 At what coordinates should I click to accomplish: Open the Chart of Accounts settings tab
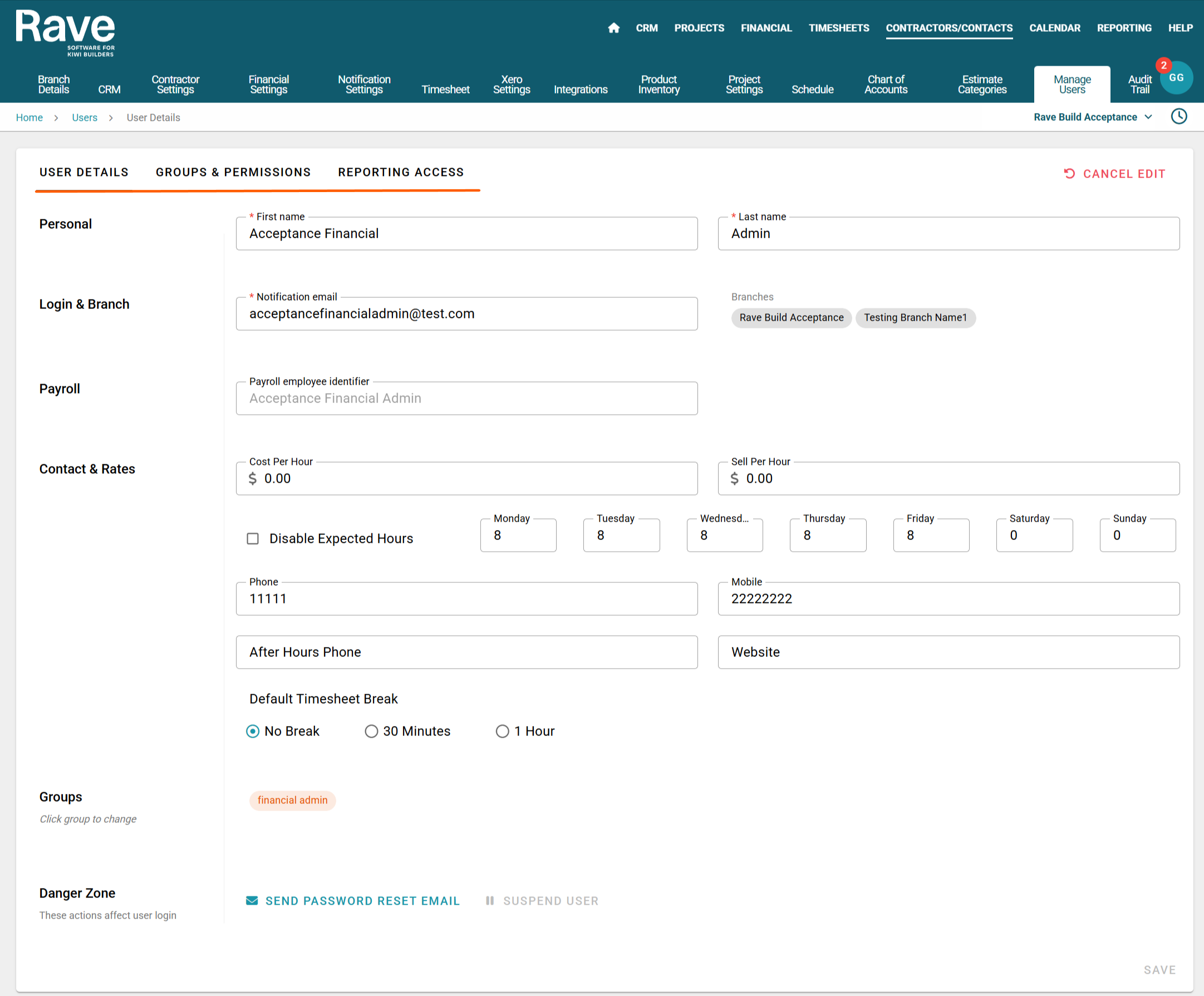point(885,84)
